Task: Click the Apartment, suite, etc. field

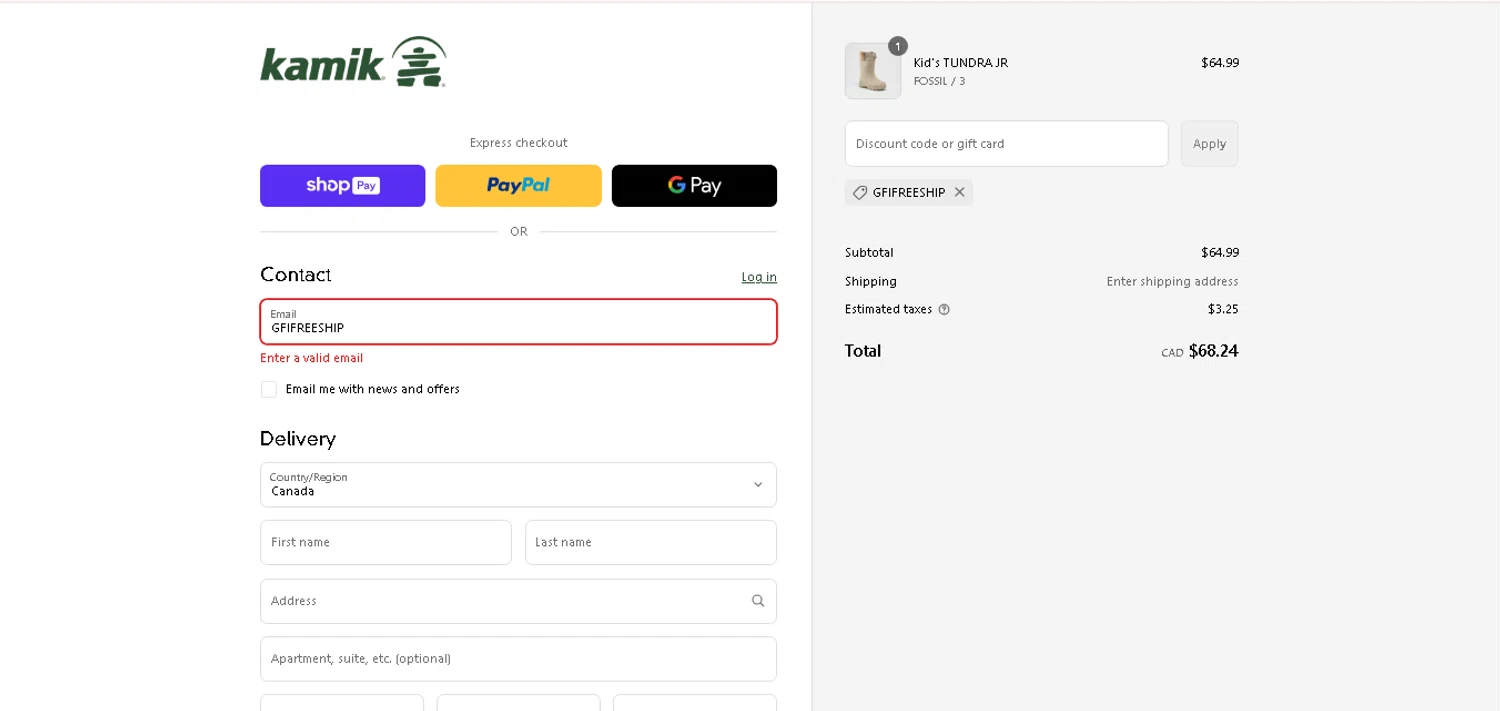Action: [x=518, y=659]
